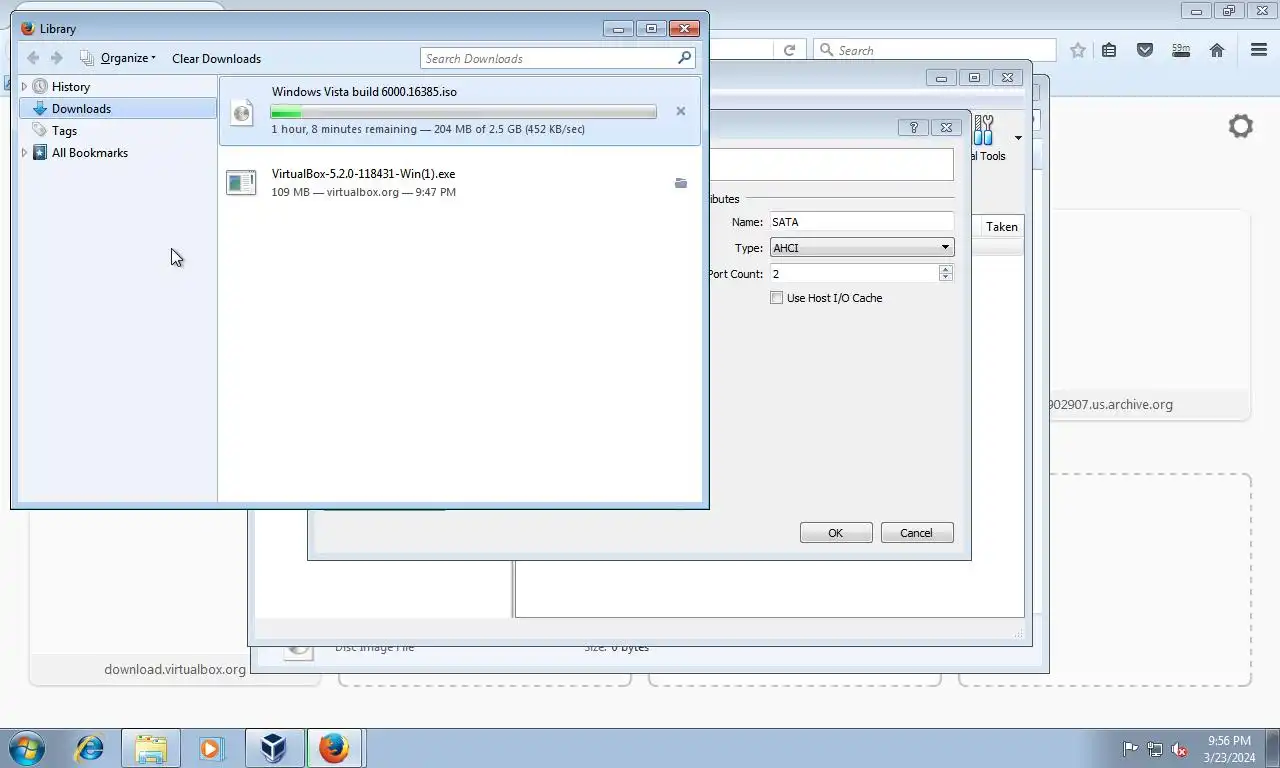Select VirtualBox-5.2.0-118431-Win(1).exe entry
This screenshot has height=768, width=1280.
[x=460, y=182]
